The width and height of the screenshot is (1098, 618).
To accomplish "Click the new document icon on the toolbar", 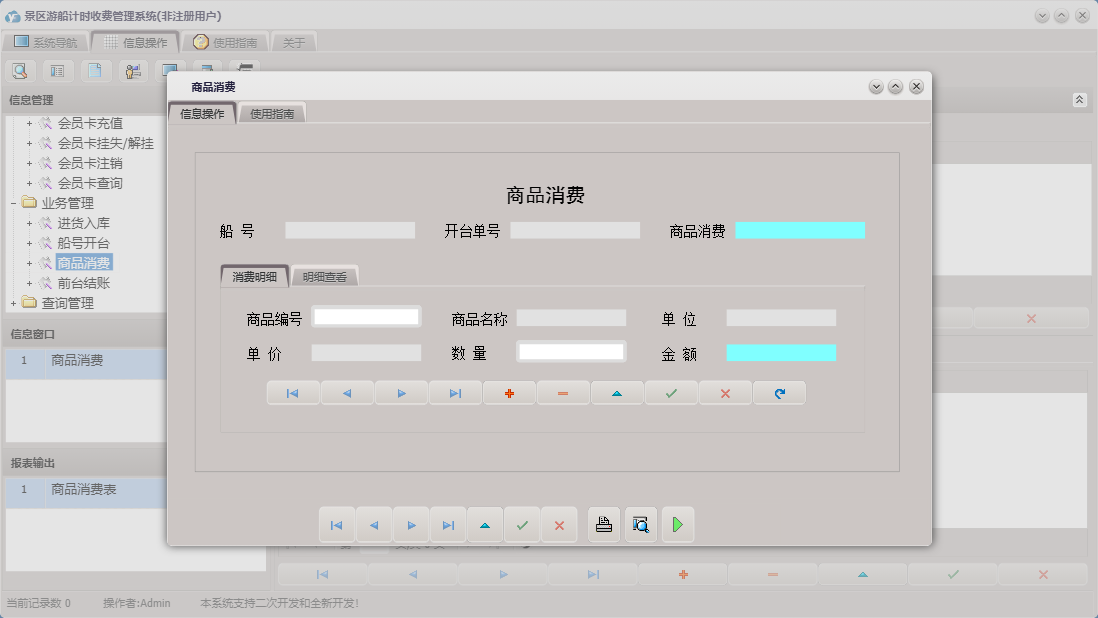I will pyautogui.click(x=95, y=70).
